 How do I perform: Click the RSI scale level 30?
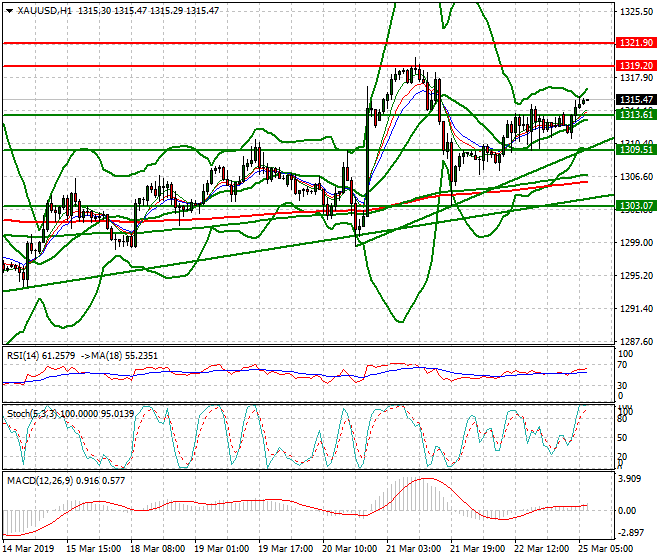(x=622, y=385)
